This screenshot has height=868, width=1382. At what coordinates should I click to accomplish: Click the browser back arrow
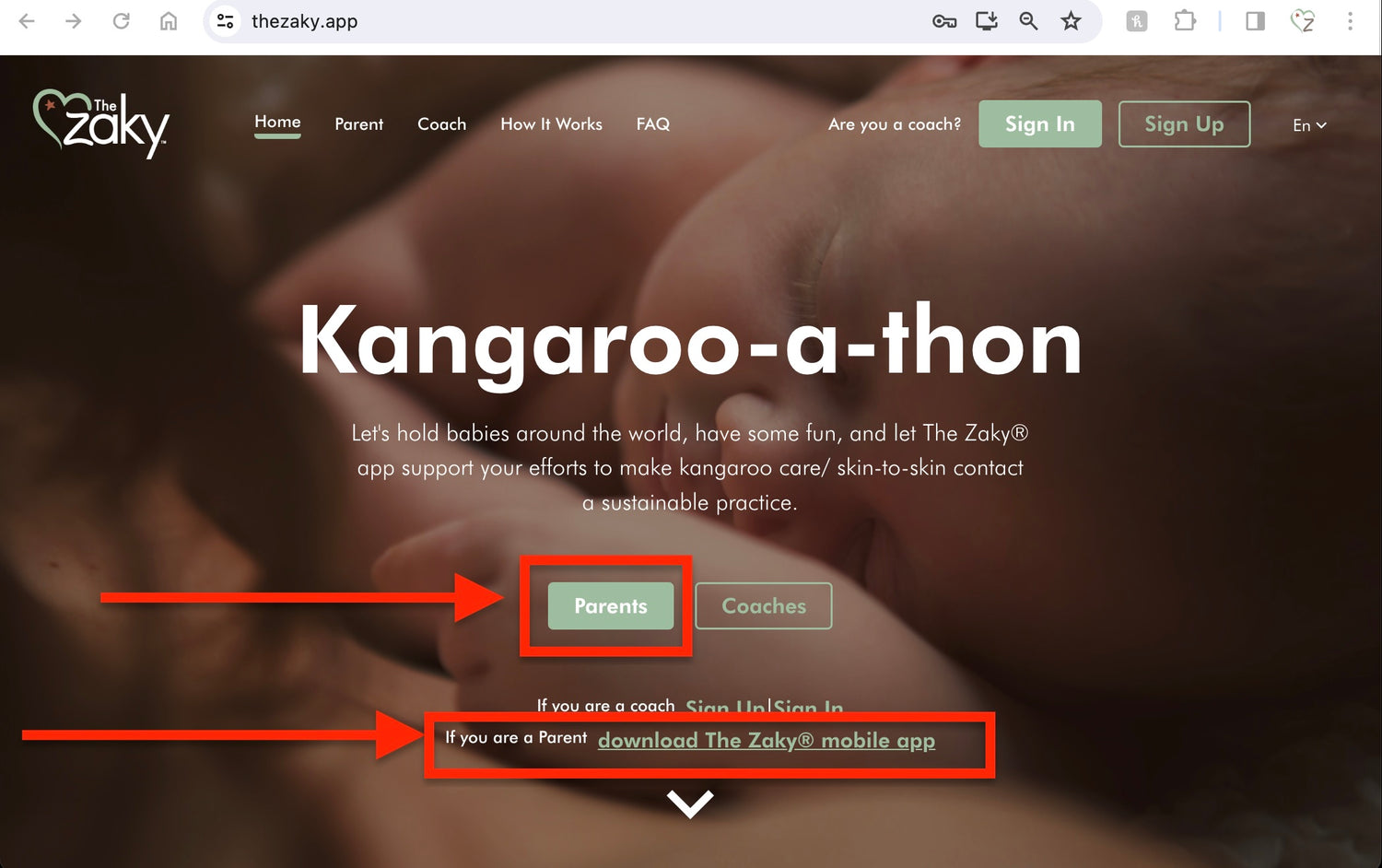27,21
